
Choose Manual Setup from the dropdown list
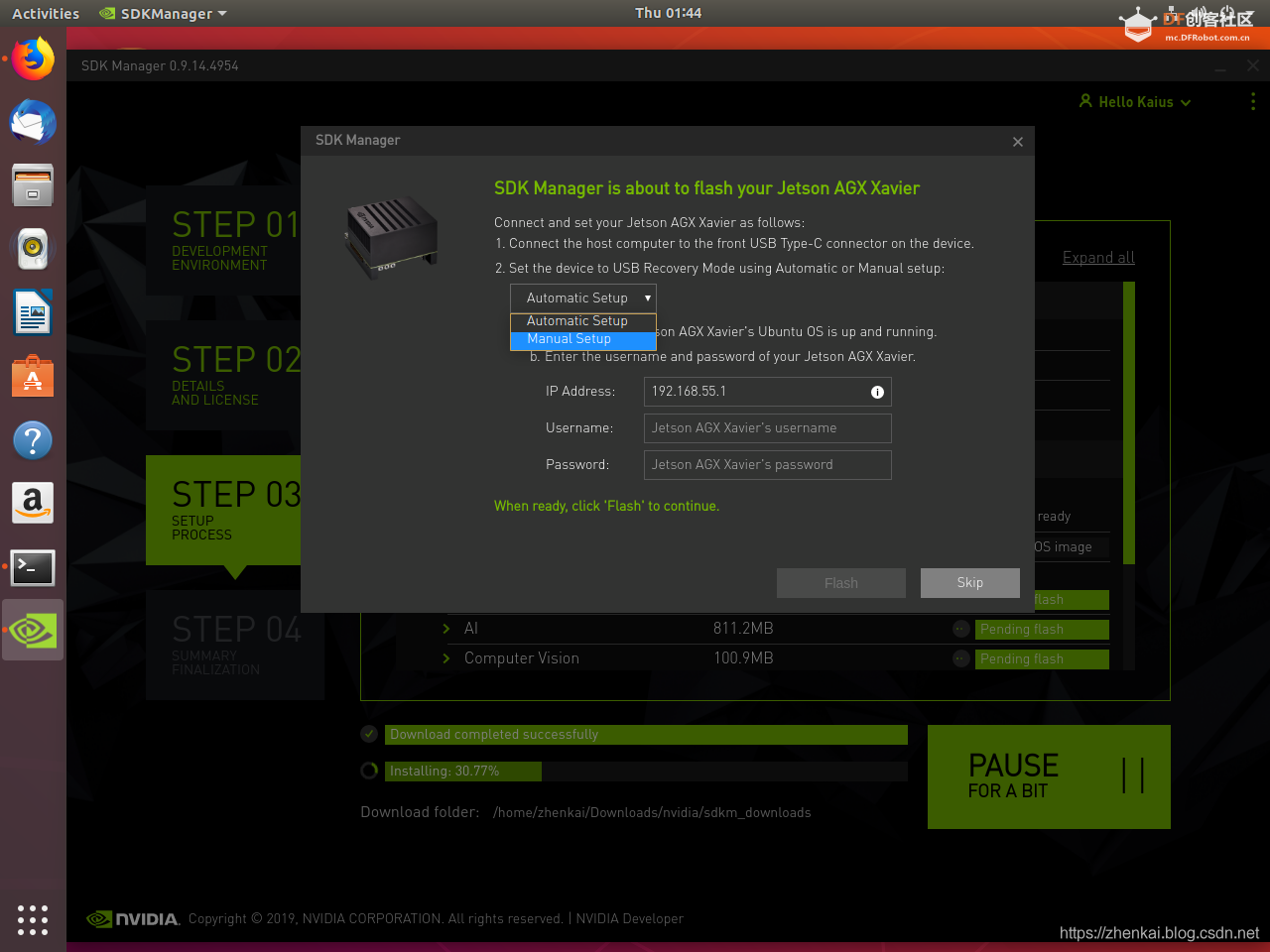[583, 339]
